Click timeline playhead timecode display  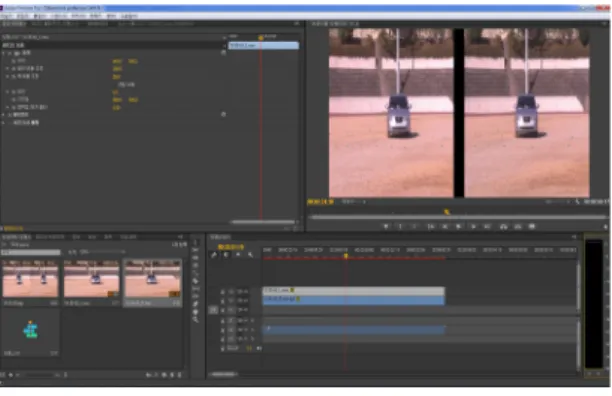click(231, 247)
